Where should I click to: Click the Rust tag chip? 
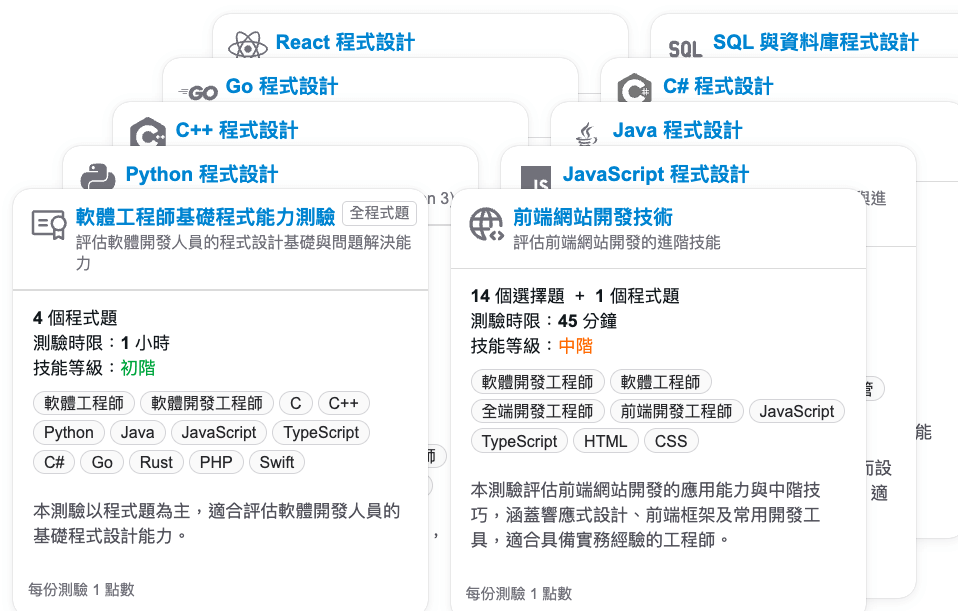[156, 462]
